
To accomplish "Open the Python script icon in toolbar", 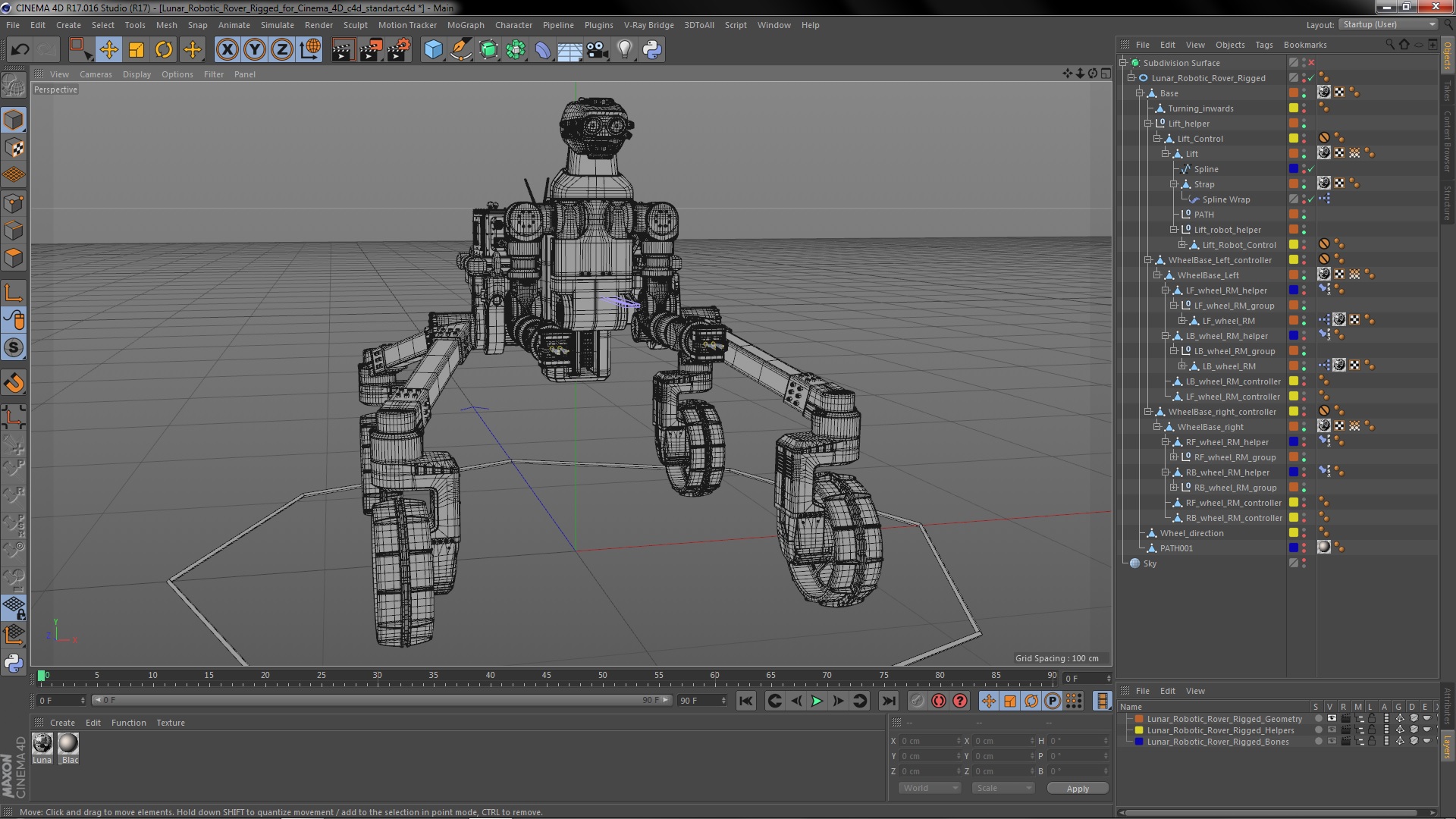I will click(652, 50).
